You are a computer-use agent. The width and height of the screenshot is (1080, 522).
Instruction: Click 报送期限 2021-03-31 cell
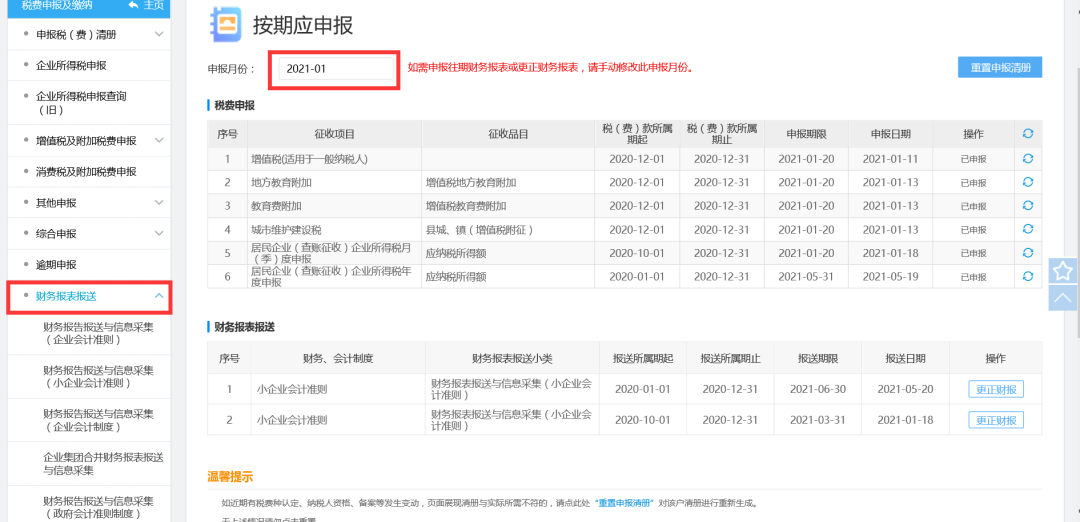tap(818, 419)
